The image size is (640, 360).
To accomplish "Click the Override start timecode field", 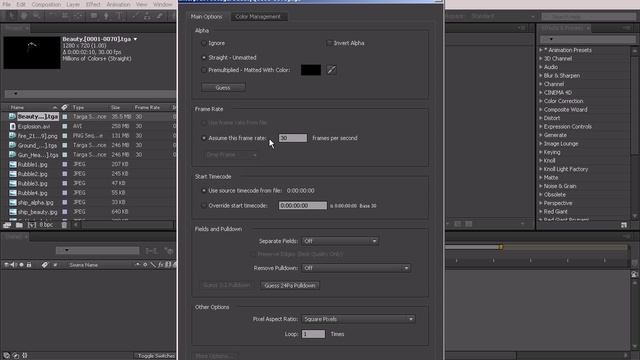I will [x=303, y=206].
